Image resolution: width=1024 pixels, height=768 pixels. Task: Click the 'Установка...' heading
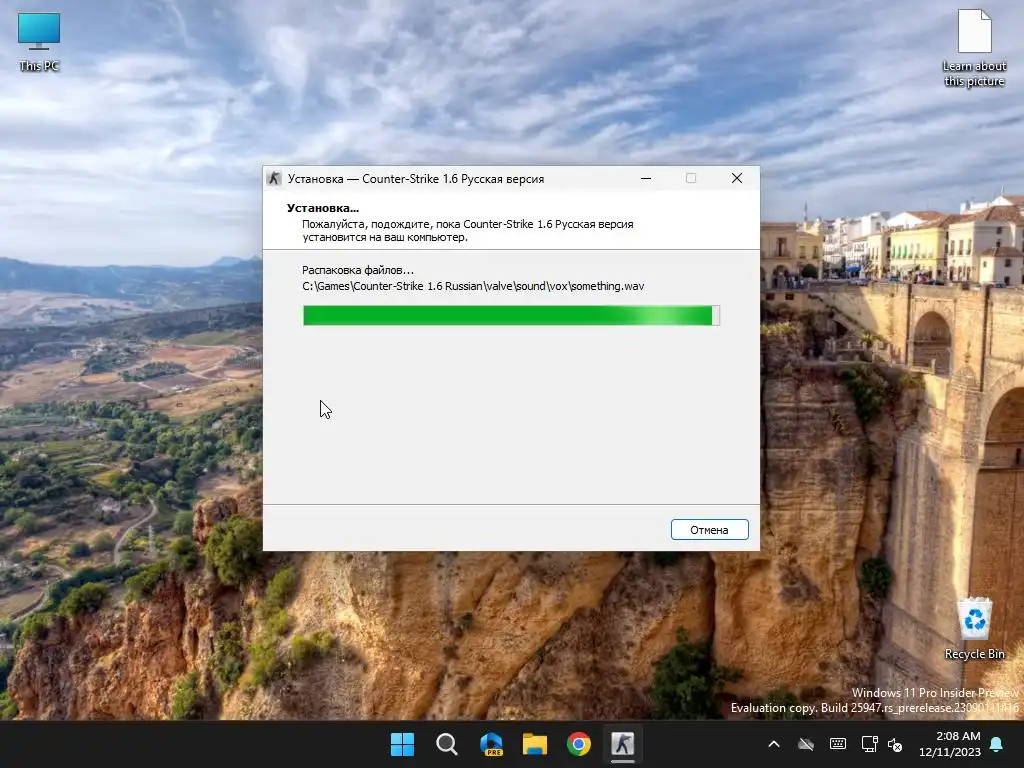[x=323, y=208]
